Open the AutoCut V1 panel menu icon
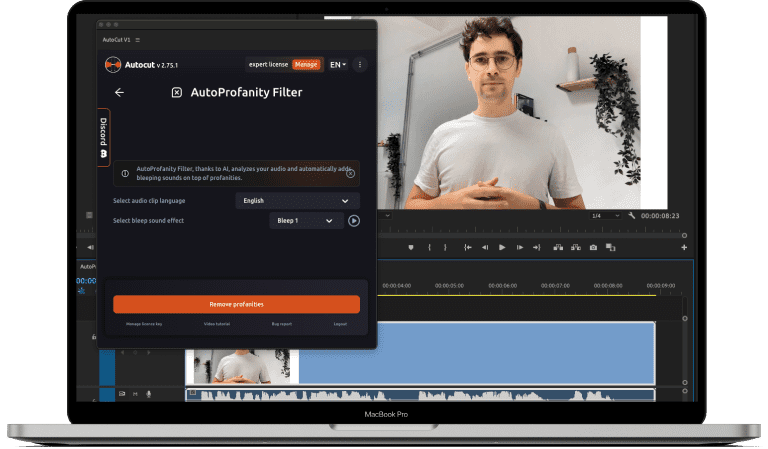Image resolution: width=768 pixels, height=449 pixels. coord(138,40)
